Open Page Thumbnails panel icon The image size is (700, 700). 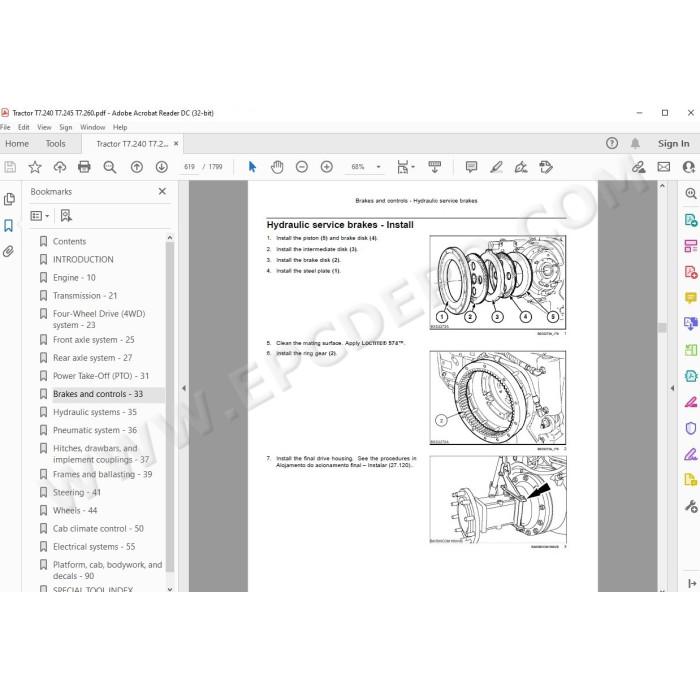click(8, 199)
